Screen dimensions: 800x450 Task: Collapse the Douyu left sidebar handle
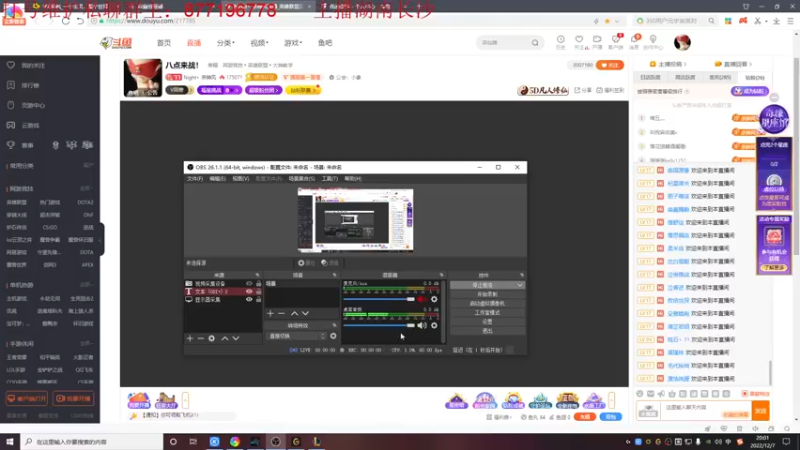[102, 239]
